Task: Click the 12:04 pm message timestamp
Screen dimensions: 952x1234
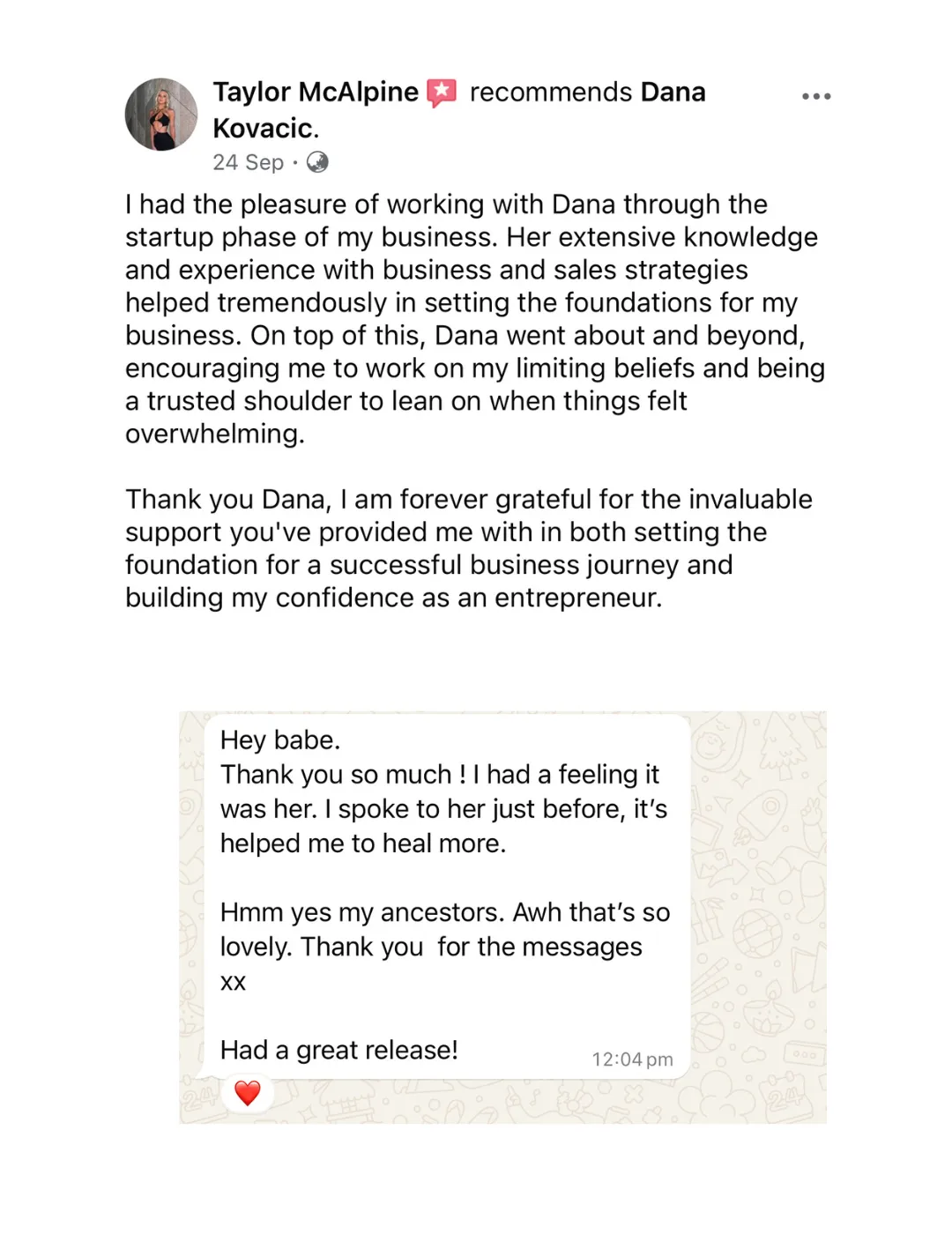Action: click(632, 1059)
